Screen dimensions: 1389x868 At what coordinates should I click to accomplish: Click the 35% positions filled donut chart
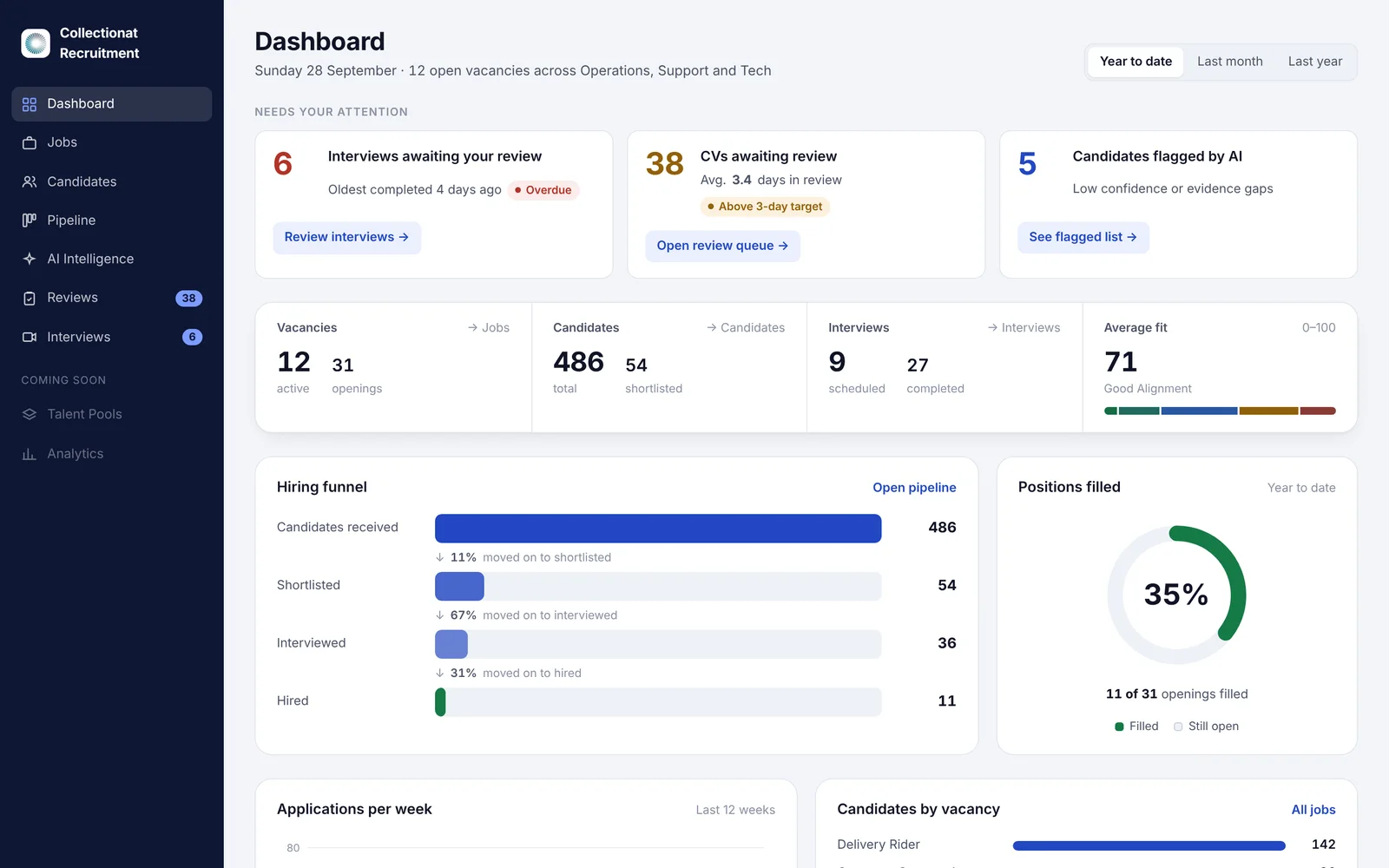coord(1176,595)
